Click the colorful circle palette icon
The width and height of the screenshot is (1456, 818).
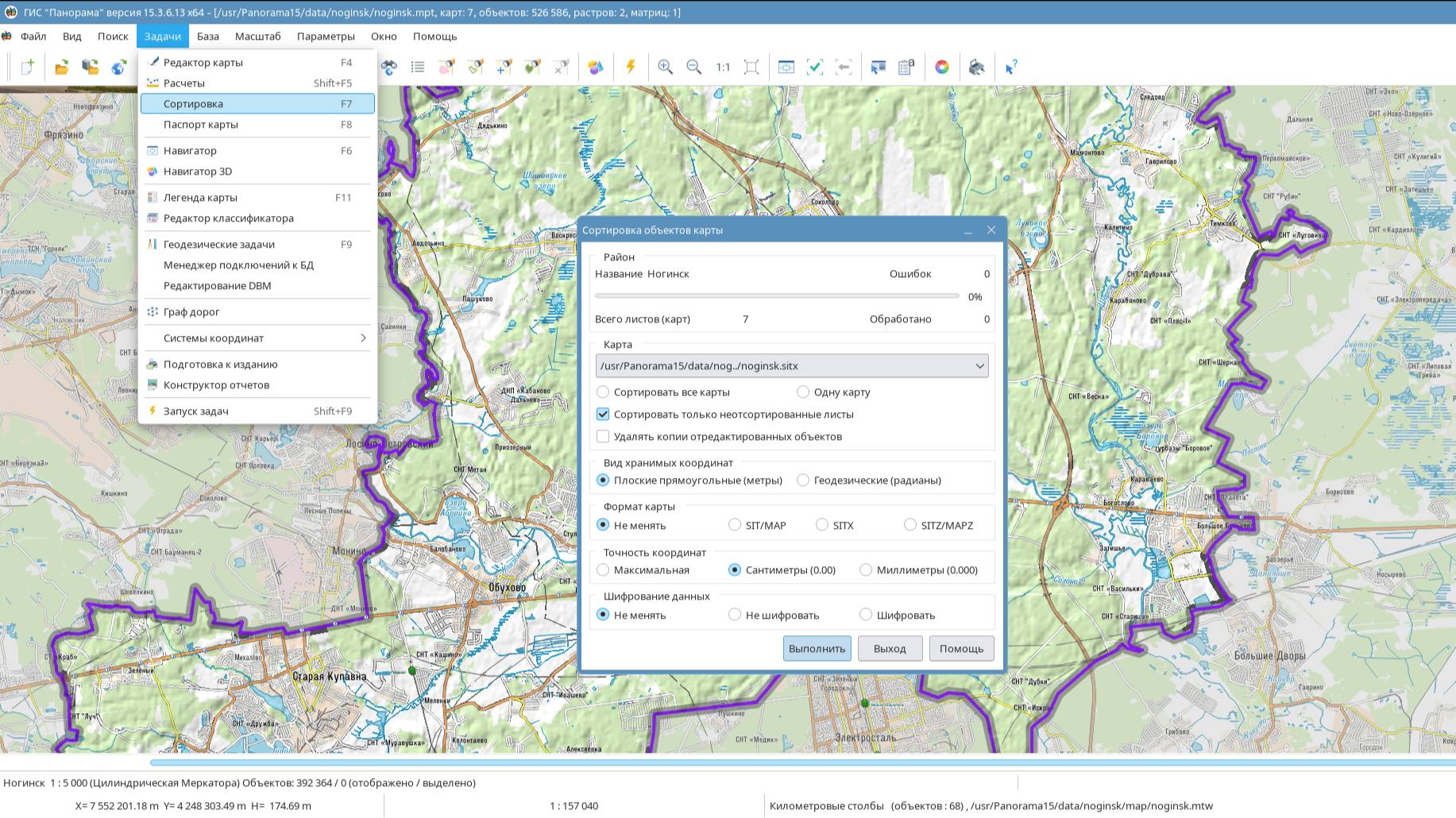click(942, 68)
